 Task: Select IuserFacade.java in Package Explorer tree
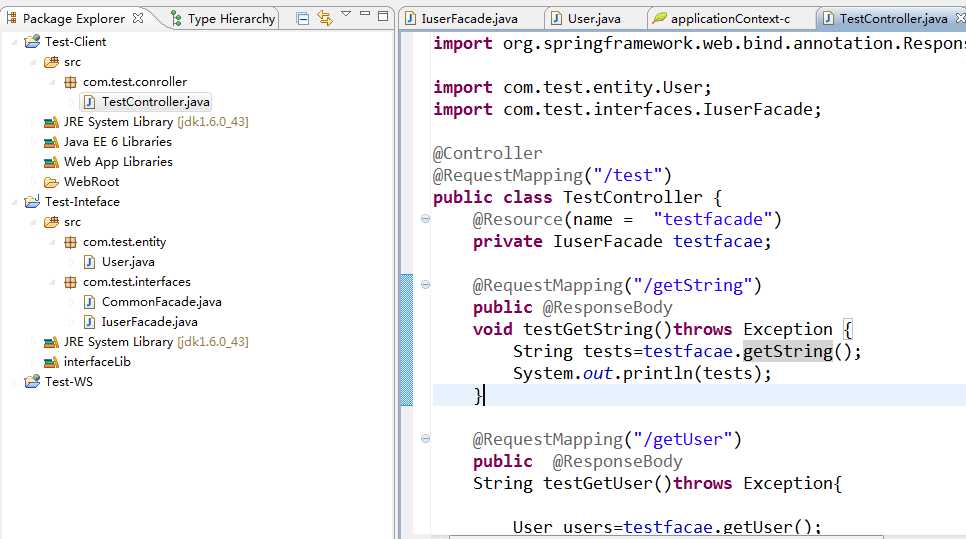(x=150, y=322)
